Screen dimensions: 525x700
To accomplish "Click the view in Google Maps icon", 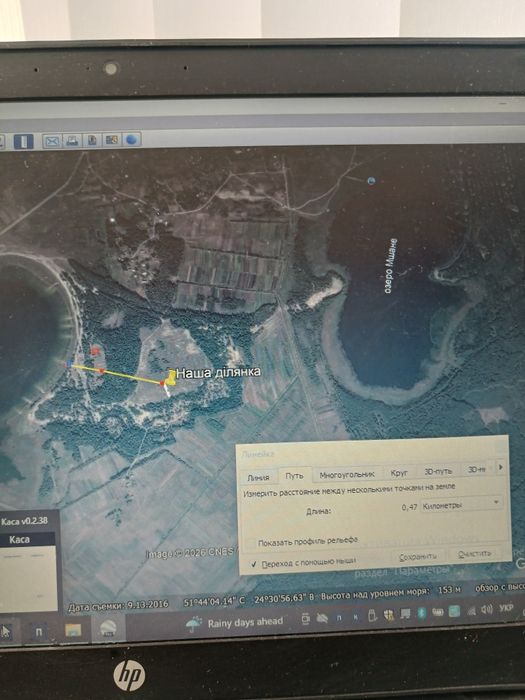I will tap(111, 140).
